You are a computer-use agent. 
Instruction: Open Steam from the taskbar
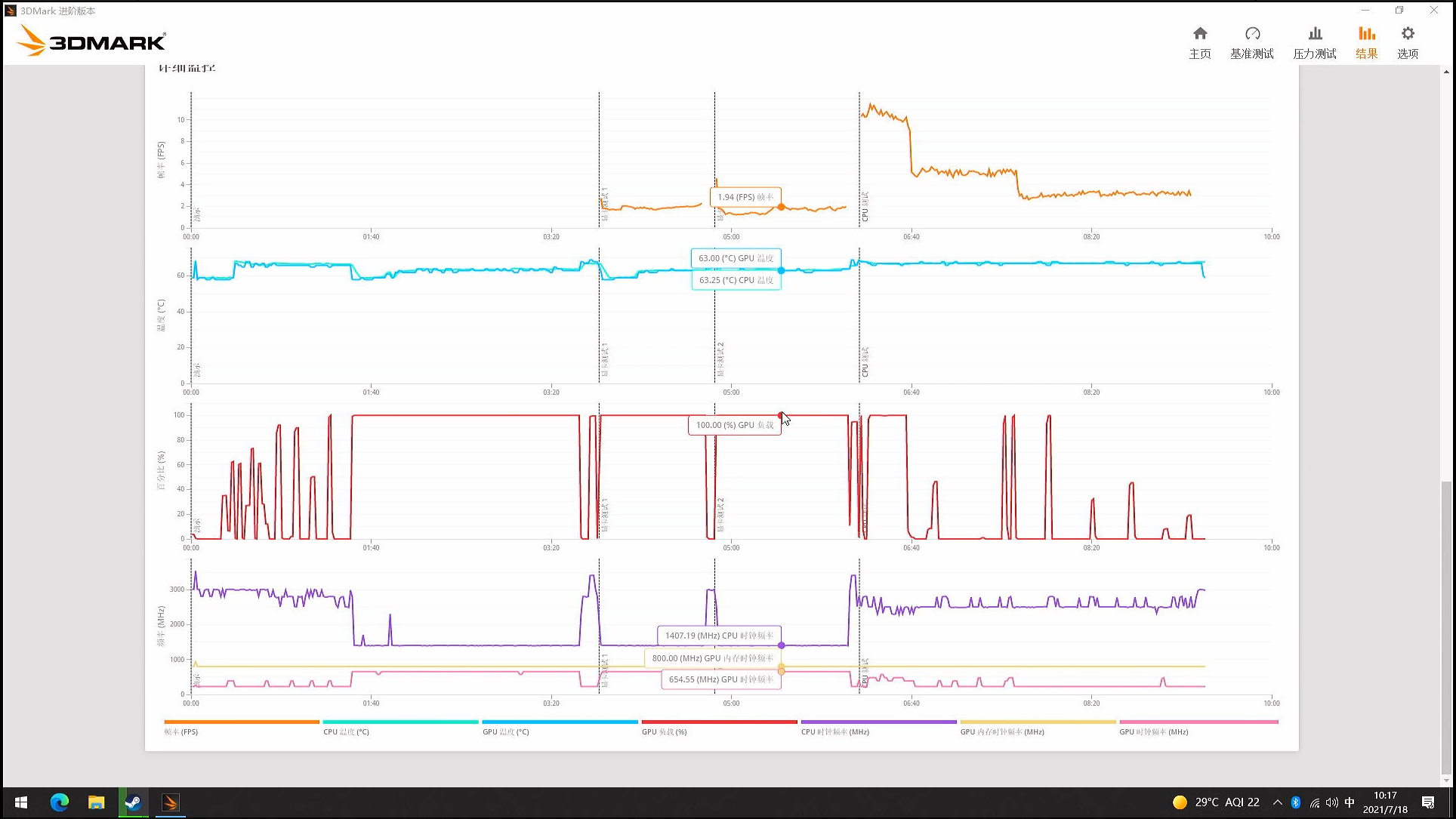[133, 802]
